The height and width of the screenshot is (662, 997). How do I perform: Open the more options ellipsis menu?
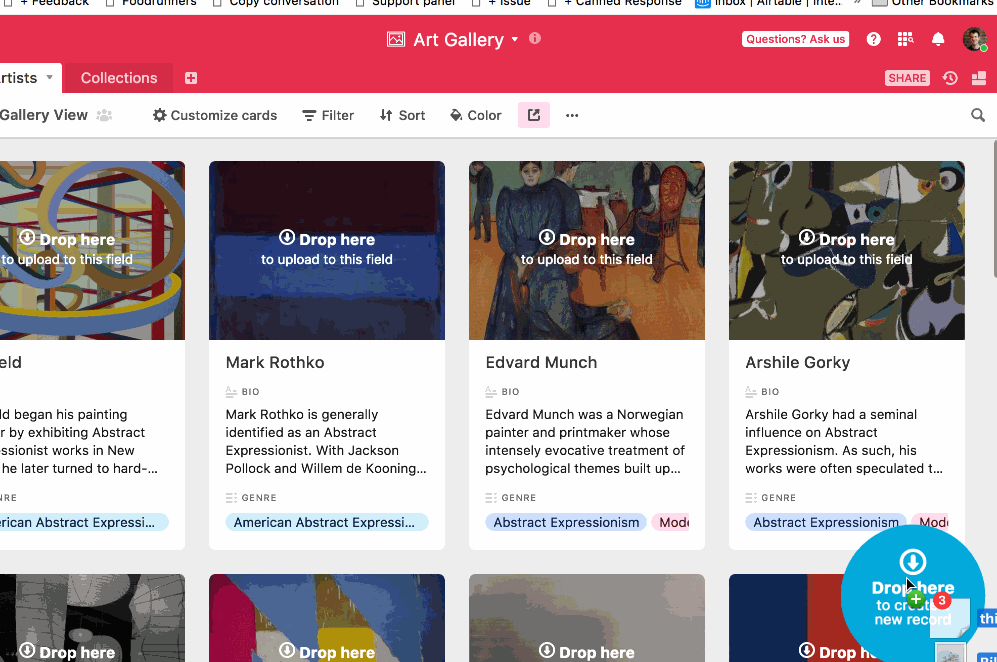point(572,115)
